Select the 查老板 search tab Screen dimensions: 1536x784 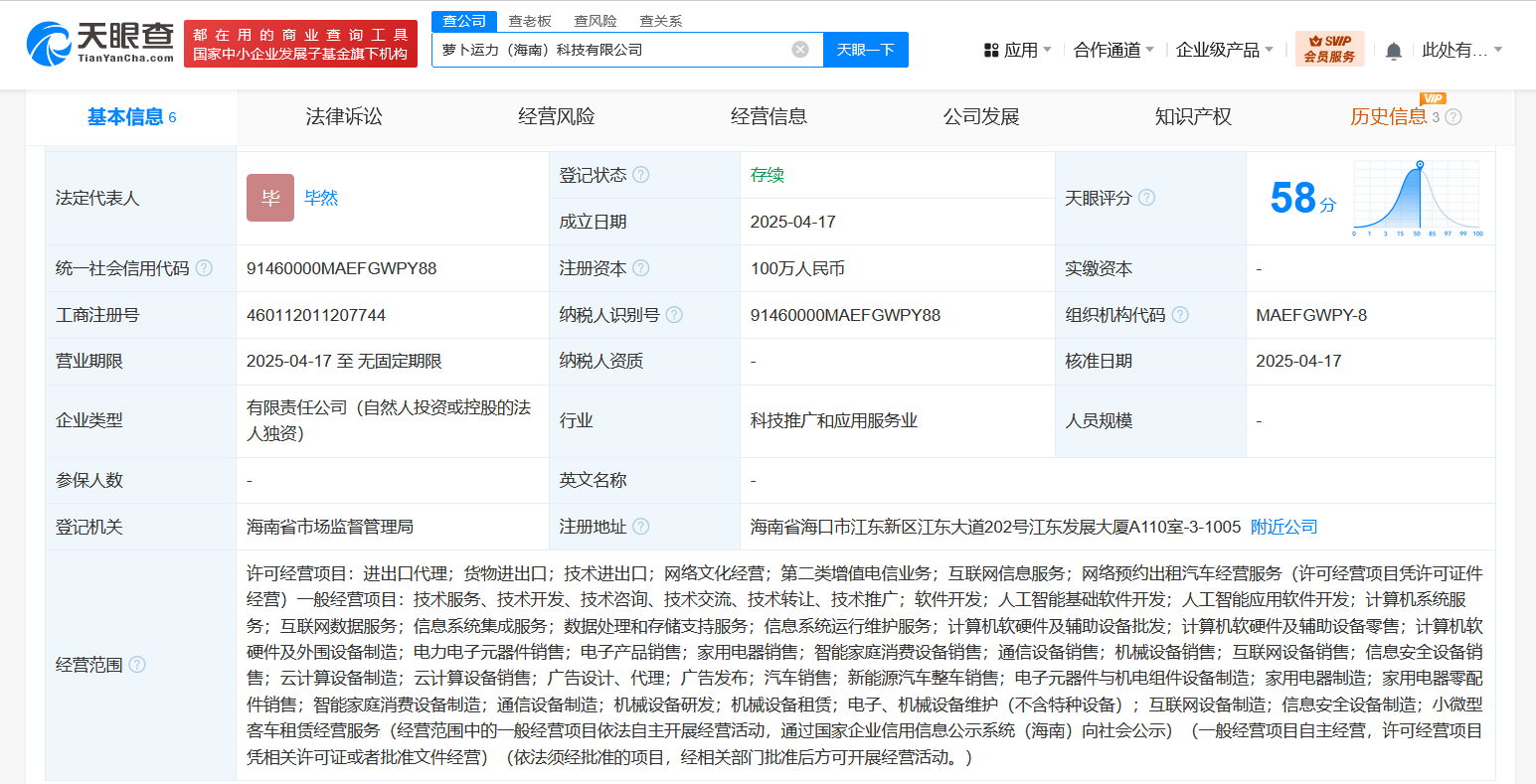click(x=530, y=21)
